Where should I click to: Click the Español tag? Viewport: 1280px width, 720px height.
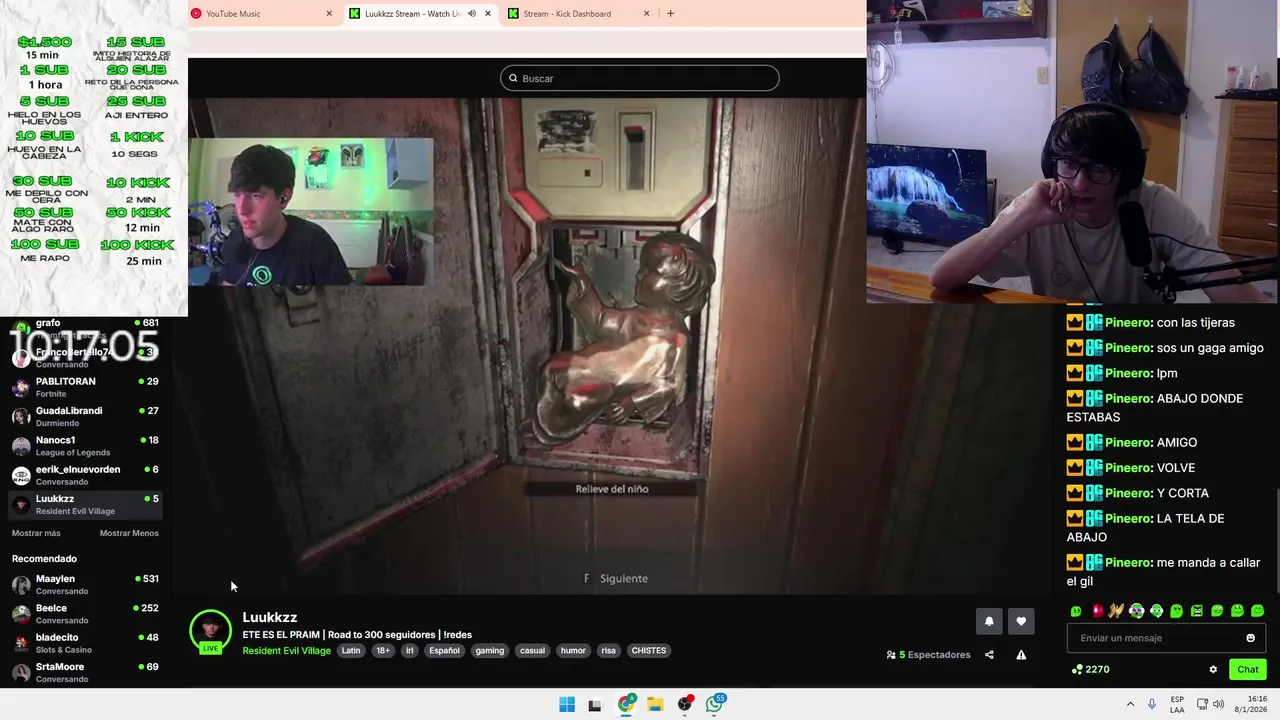pyautogui.click(x=444, y=651)
